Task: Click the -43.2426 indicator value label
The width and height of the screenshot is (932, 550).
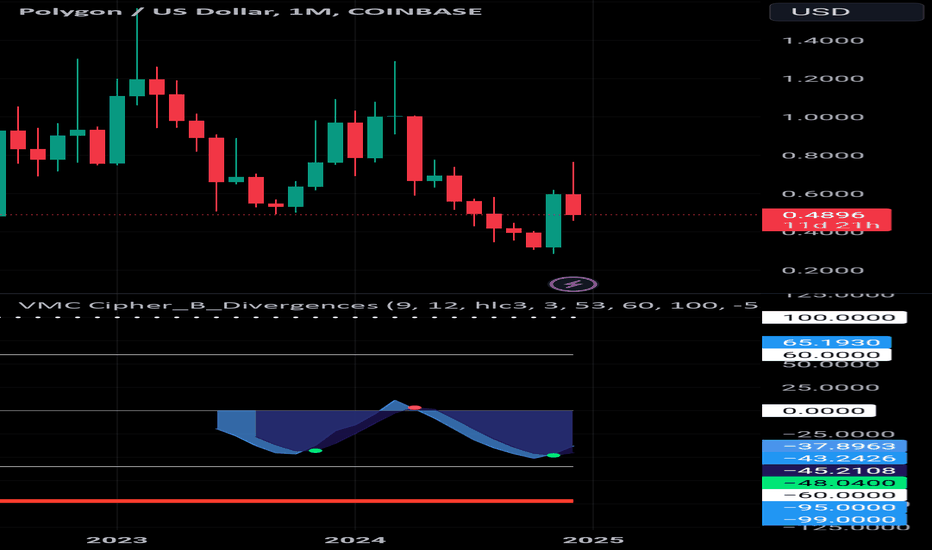Action: pos(834,458)
